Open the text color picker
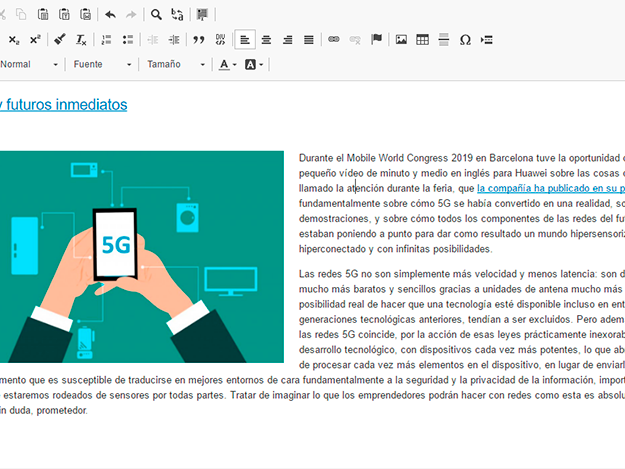The image size is (625, 469). coord(227,64)
